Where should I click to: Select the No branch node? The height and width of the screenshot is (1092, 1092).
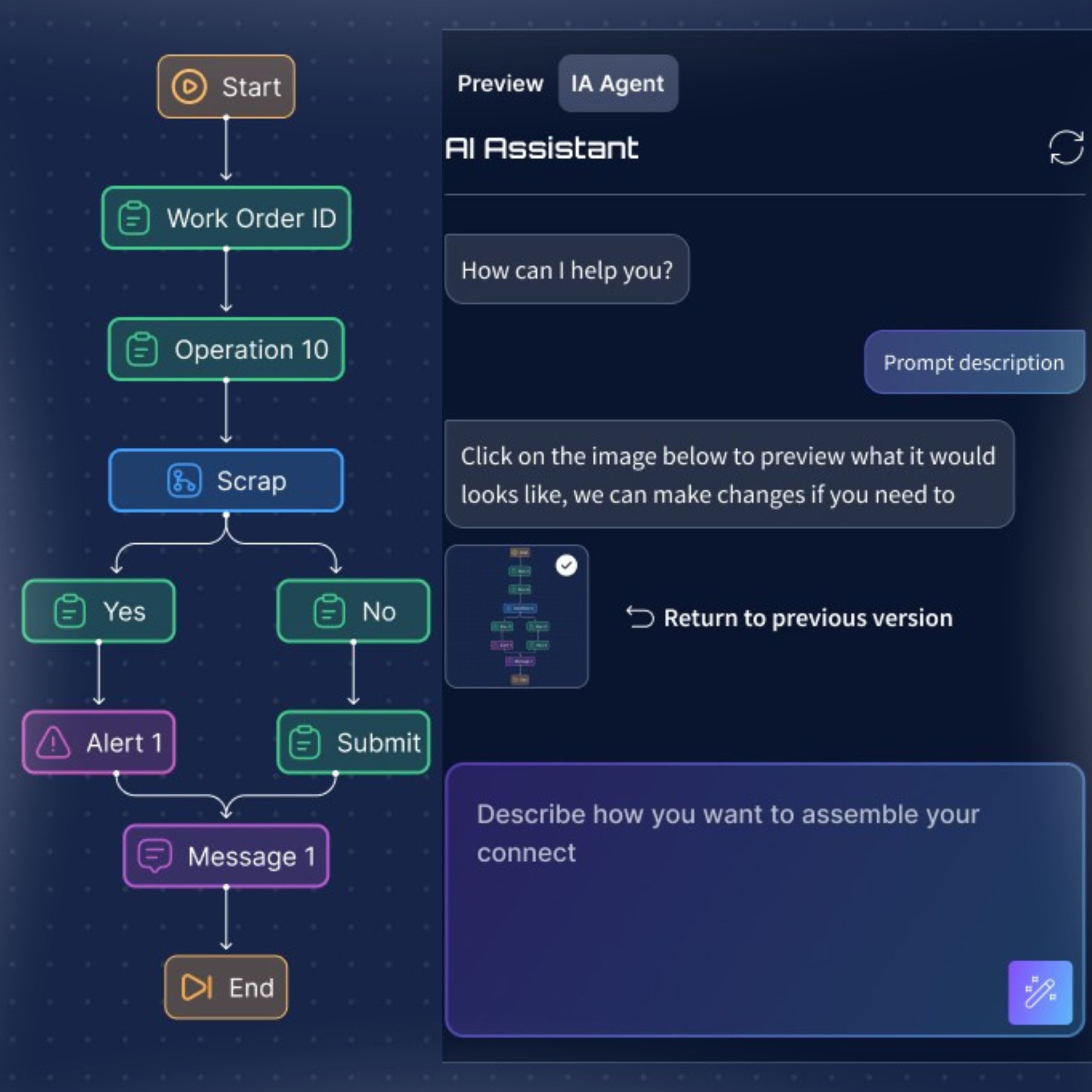point(353,611)
